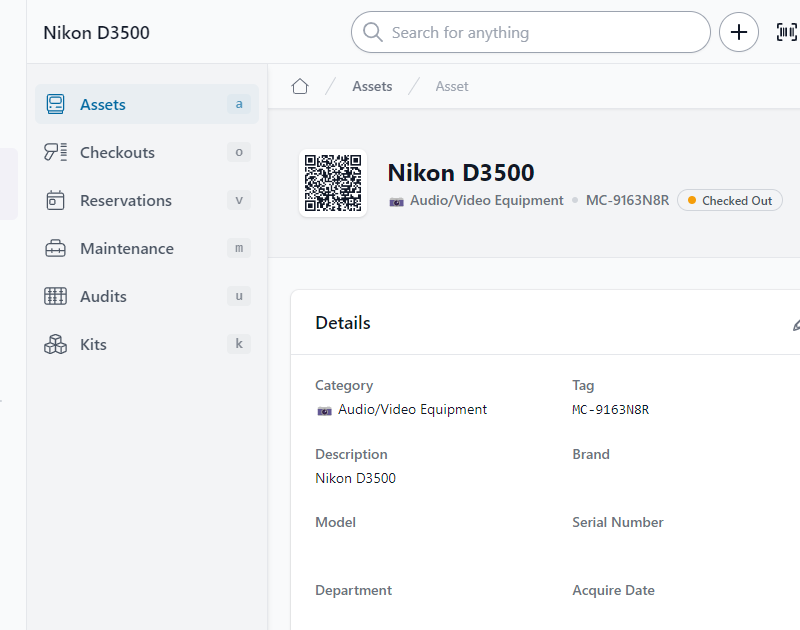Click the Nikon D3500 page title in top bar
The image size is (800, 630).
click(x=96, y=33)
